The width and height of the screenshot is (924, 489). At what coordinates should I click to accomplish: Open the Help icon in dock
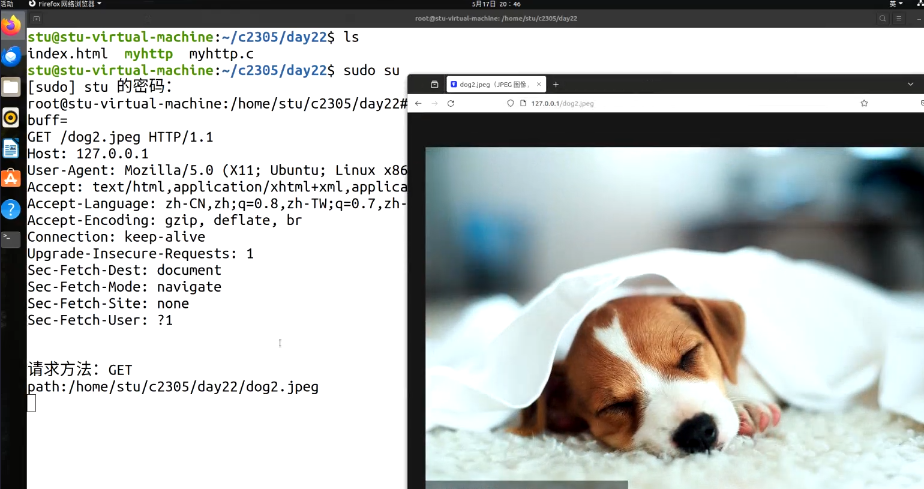coord(11,209)
